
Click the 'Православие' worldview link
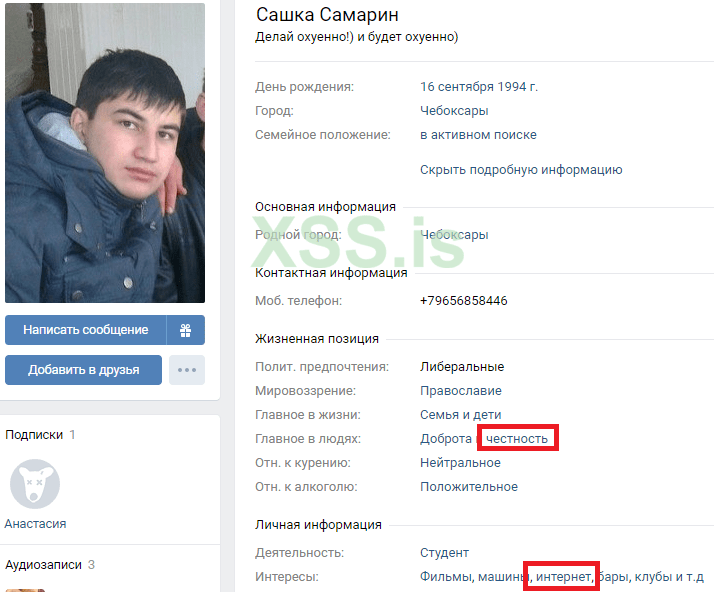point(460,391)
